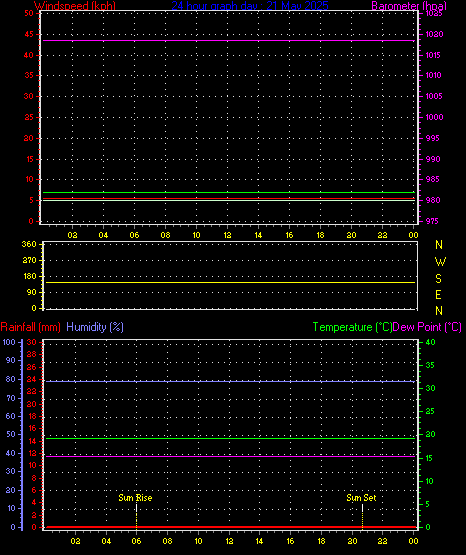Click the 'Windspeed (kph)' chart title
This screenshot has width=466, height=555.
click(75, 6)
